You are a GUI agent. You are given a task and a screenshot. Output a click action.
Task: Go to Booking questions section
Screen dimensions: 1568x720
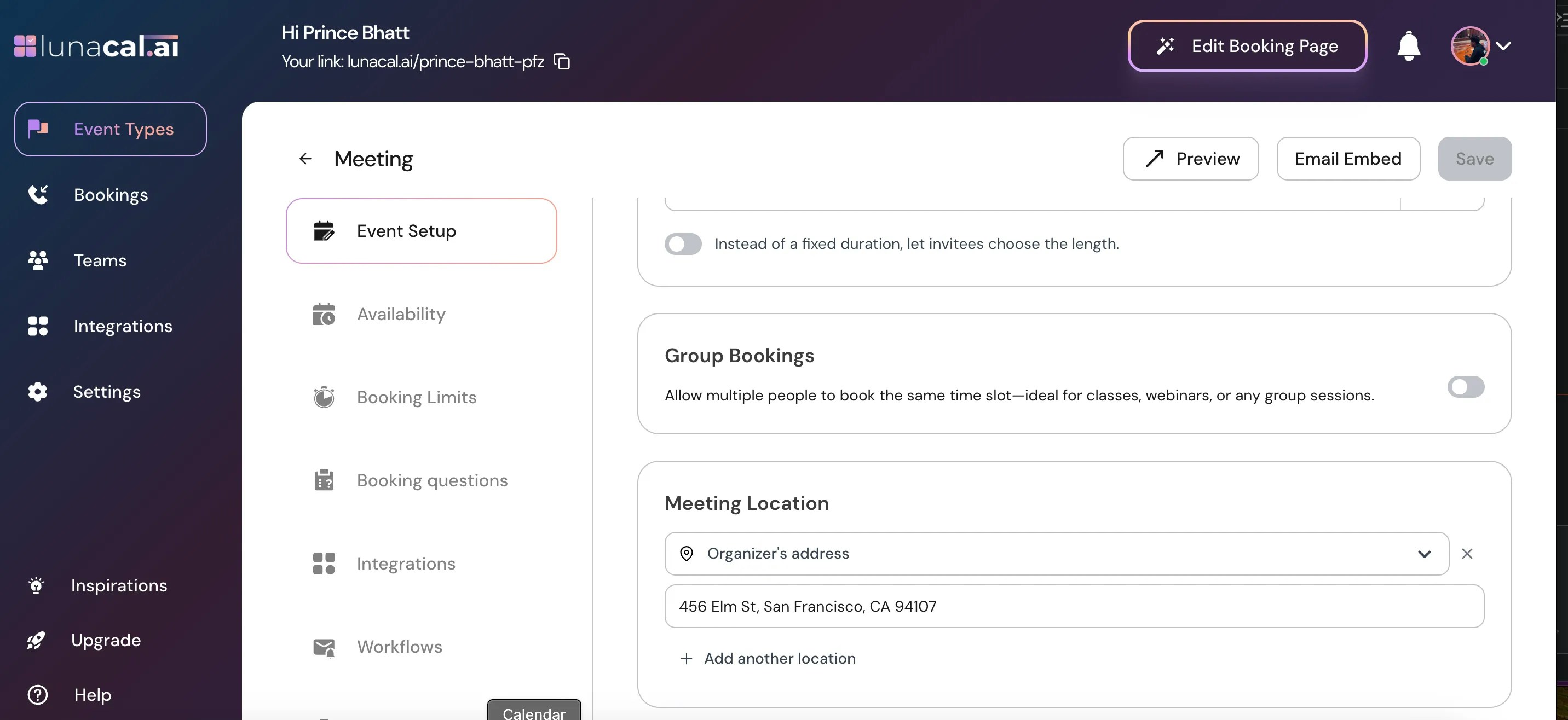coord(431,480)
